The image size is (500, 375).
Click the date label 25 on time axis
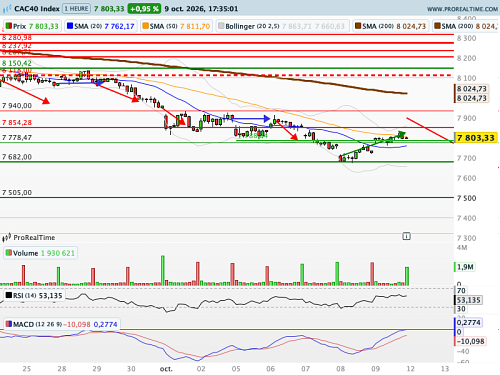click(27, 369)
